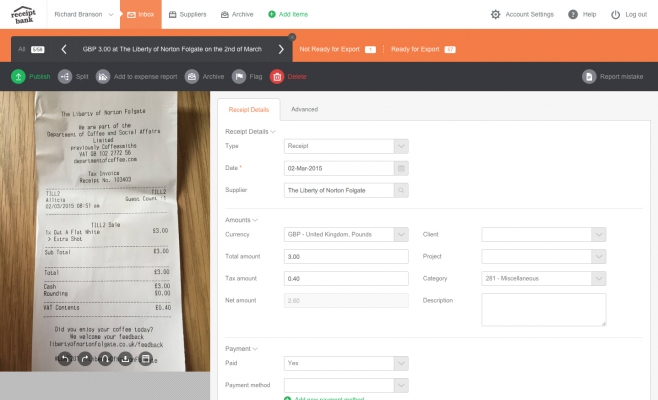The height and width of the screenshot is (400, 658).
Task: Collapse the Amounts section
Action: (x=241, y=220)
